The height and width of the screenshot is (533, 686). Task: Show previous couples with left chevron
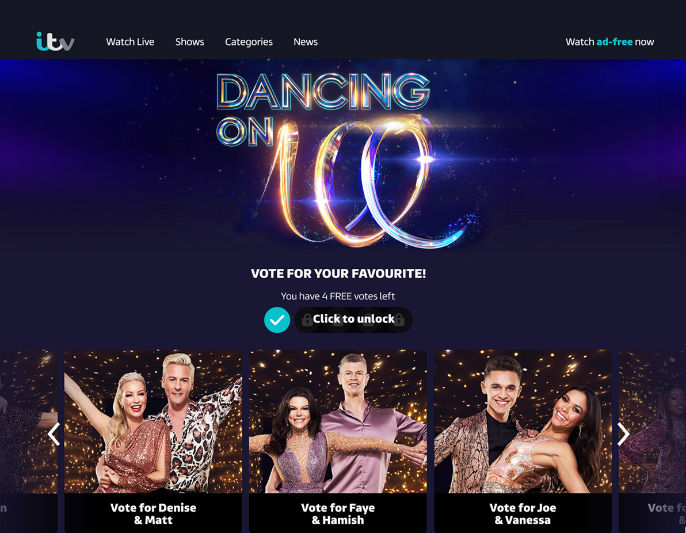(x=53, y=434)
